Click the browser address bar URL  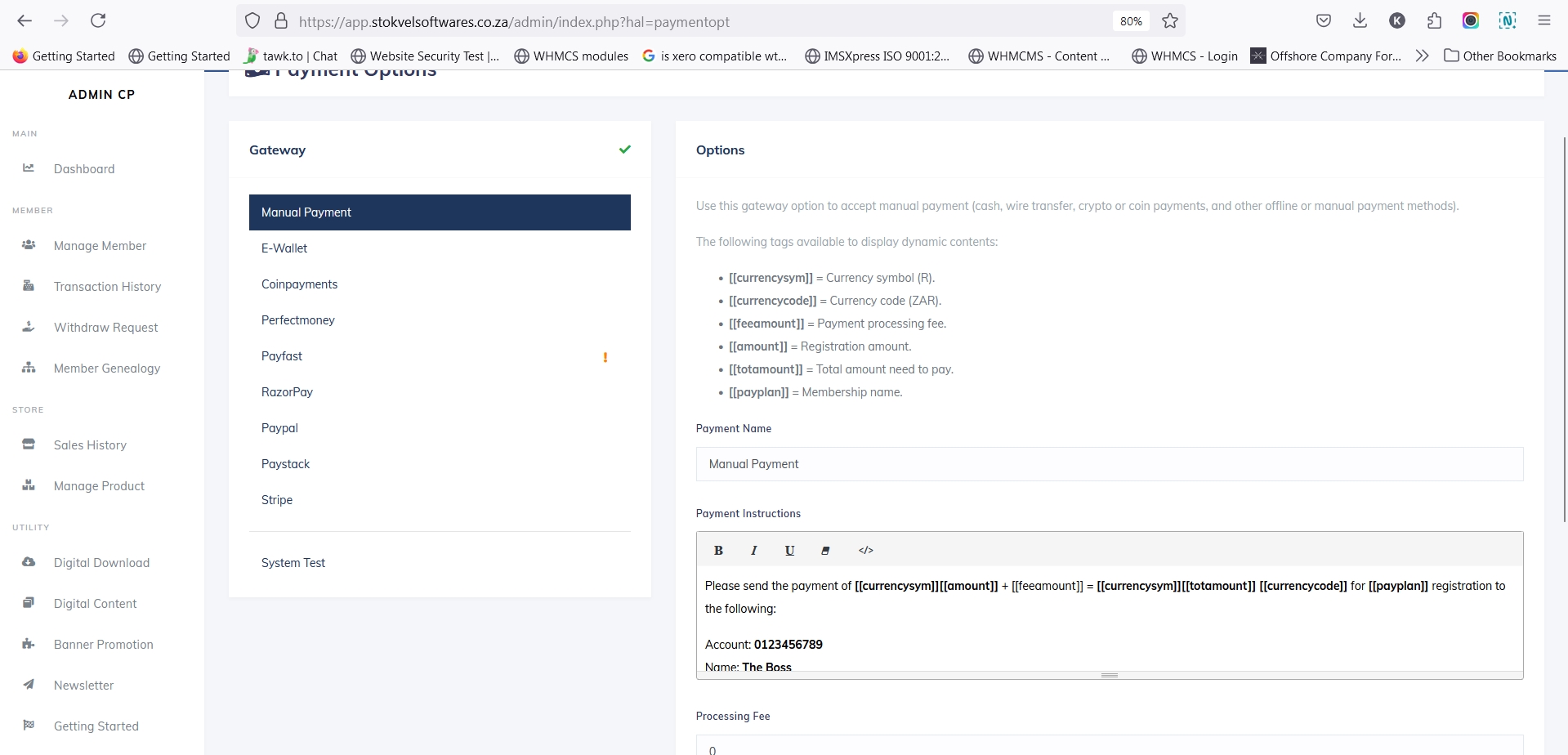tap(514, 22)
